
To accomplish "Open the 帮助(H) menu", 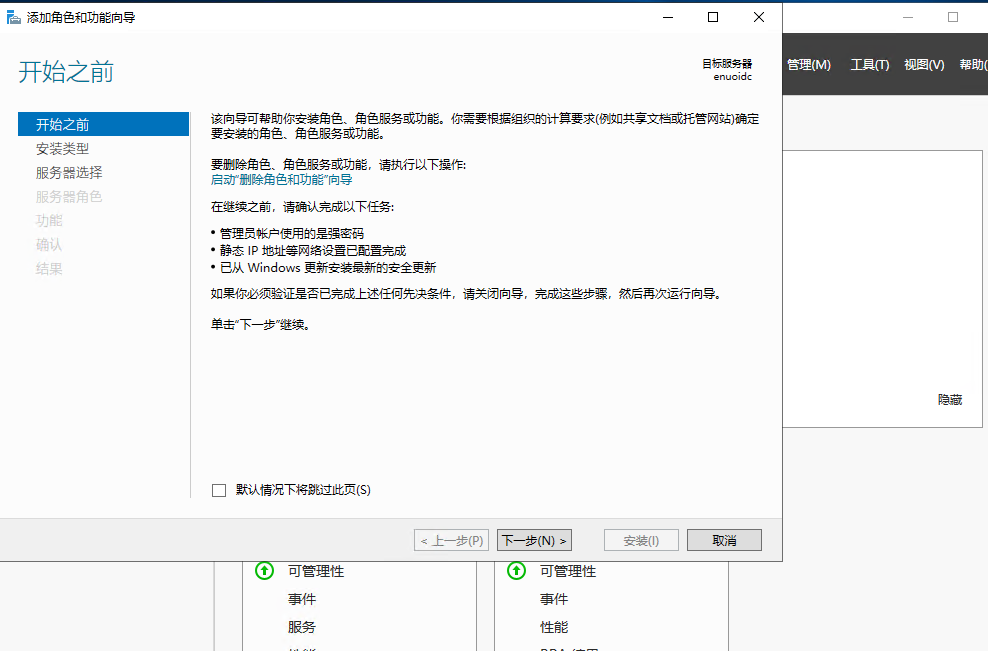I will click(972, 65).
